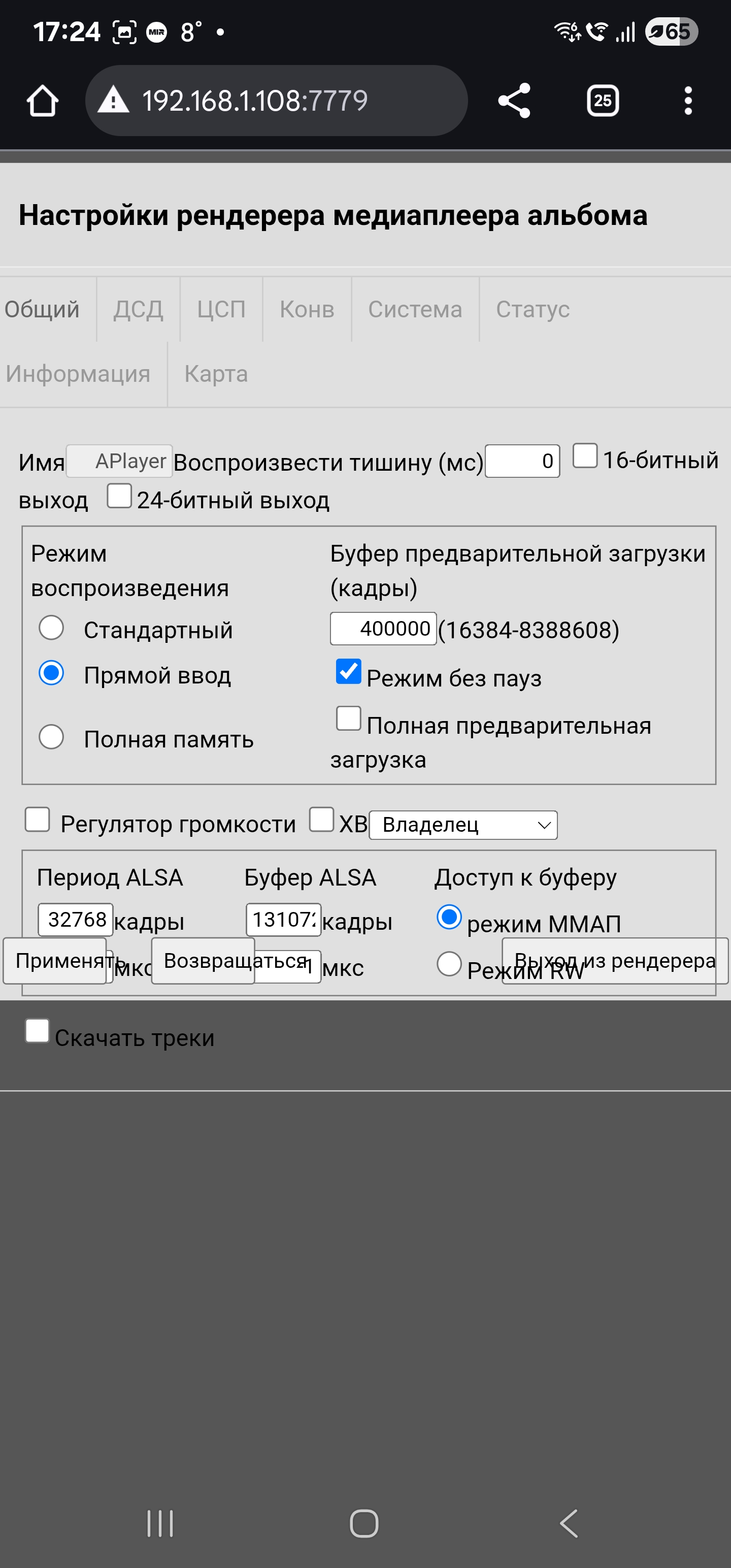
Task: Select the Стандартный playback mode
Action: (x=52, y=628)
